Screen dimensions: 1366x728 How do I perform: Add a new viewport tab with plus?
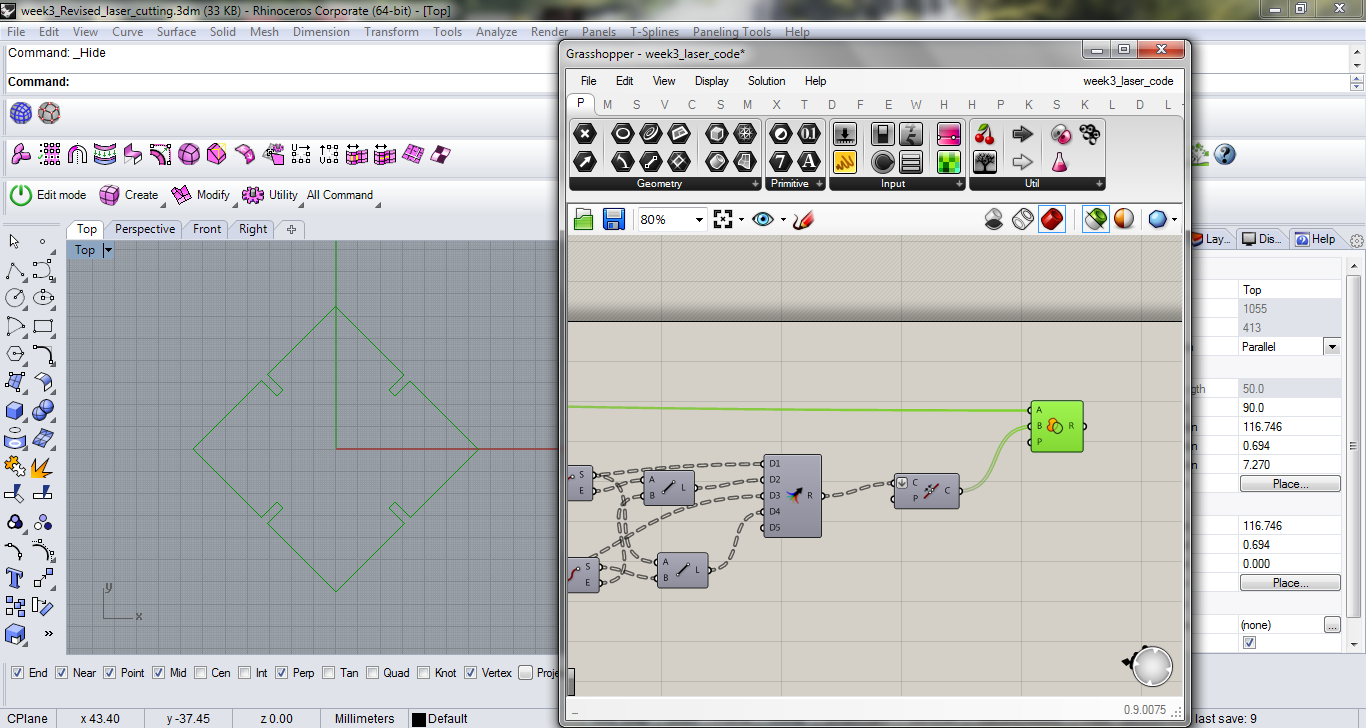click(292, 229)
